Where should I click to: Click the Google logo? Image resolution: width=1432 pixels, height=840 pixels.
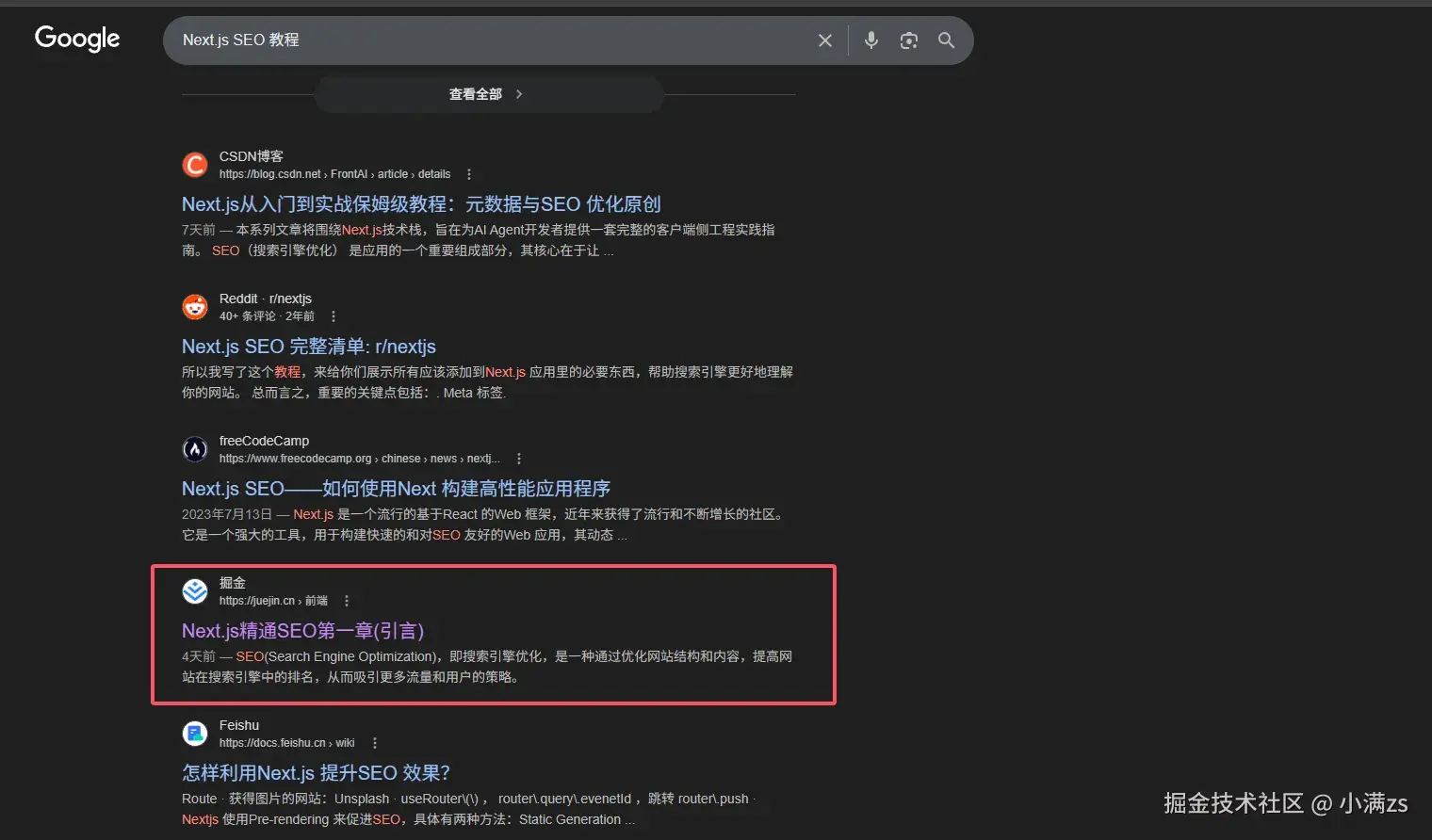click(77, 39)
